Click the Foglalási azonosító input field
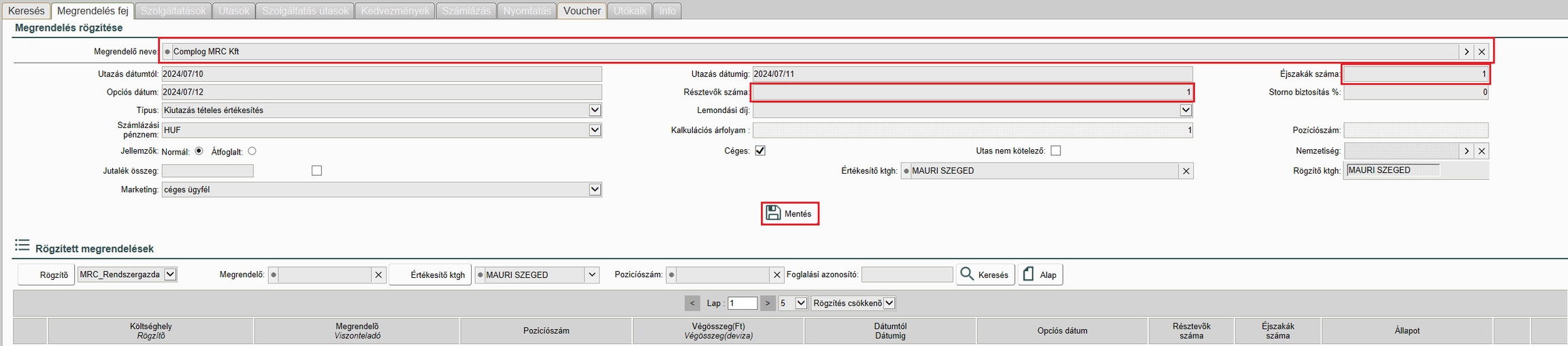Screen dimensions: 1568x346 coord(907,275)
